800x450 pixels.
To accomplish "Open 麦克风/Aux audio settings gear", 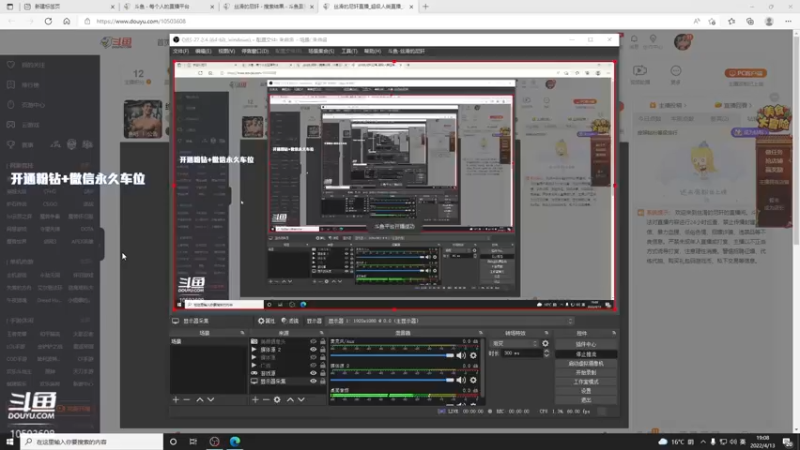I will pos(473,355).
